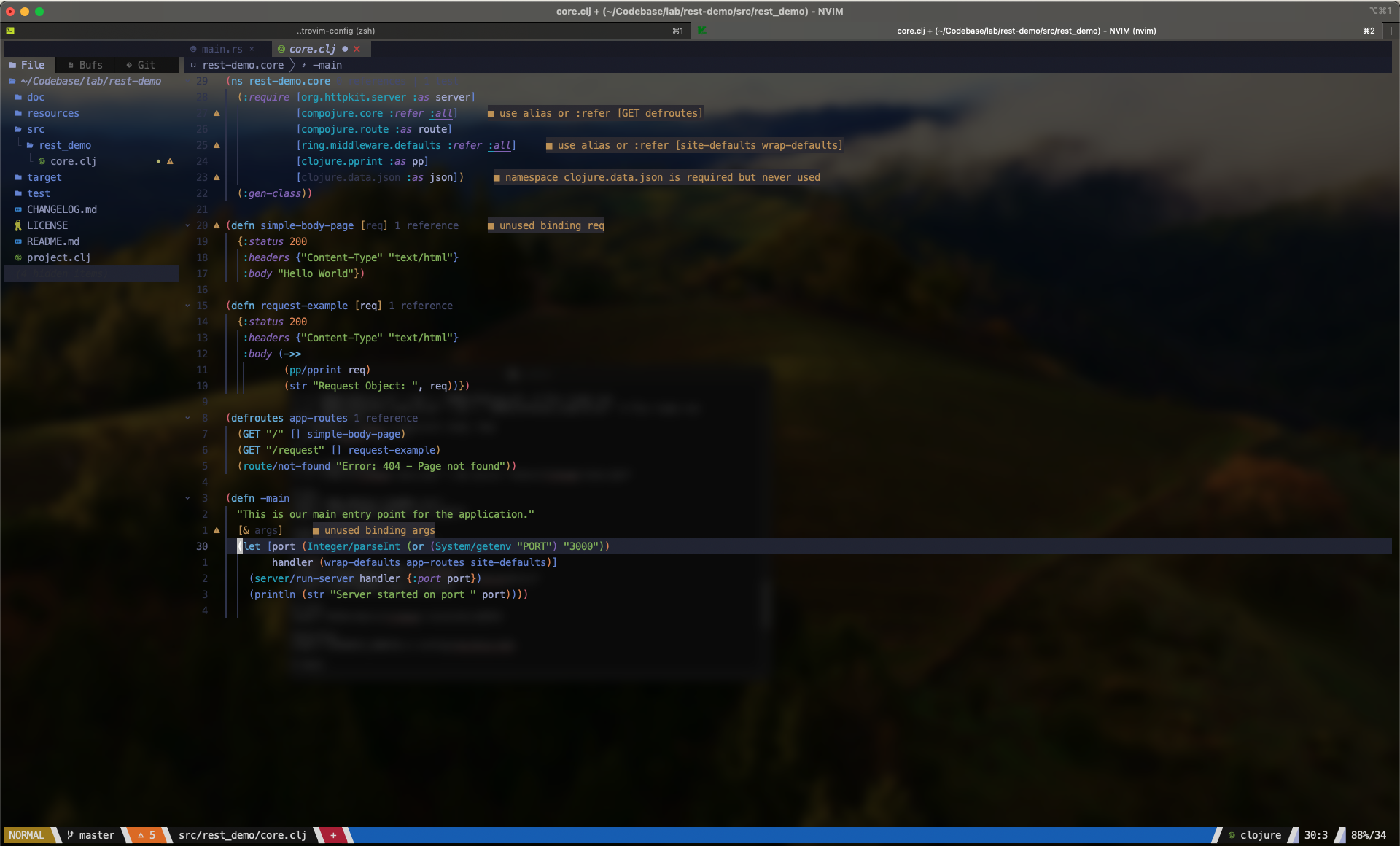
Task: Click warning icon next to core.clj in tree
Action: tap(170, 161)
